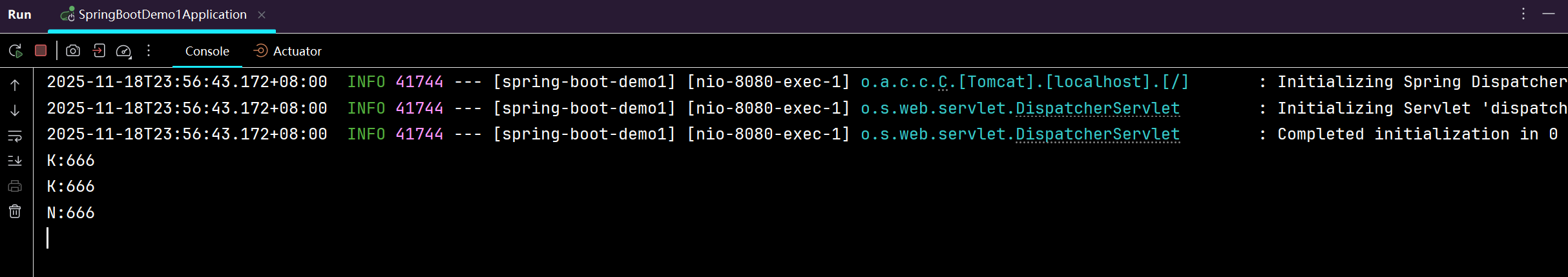Image resolution: width=1568 pixels, height=277 pixels.
Task: Open the first DispatcherServlet class link
Action: pos(1098,108)
